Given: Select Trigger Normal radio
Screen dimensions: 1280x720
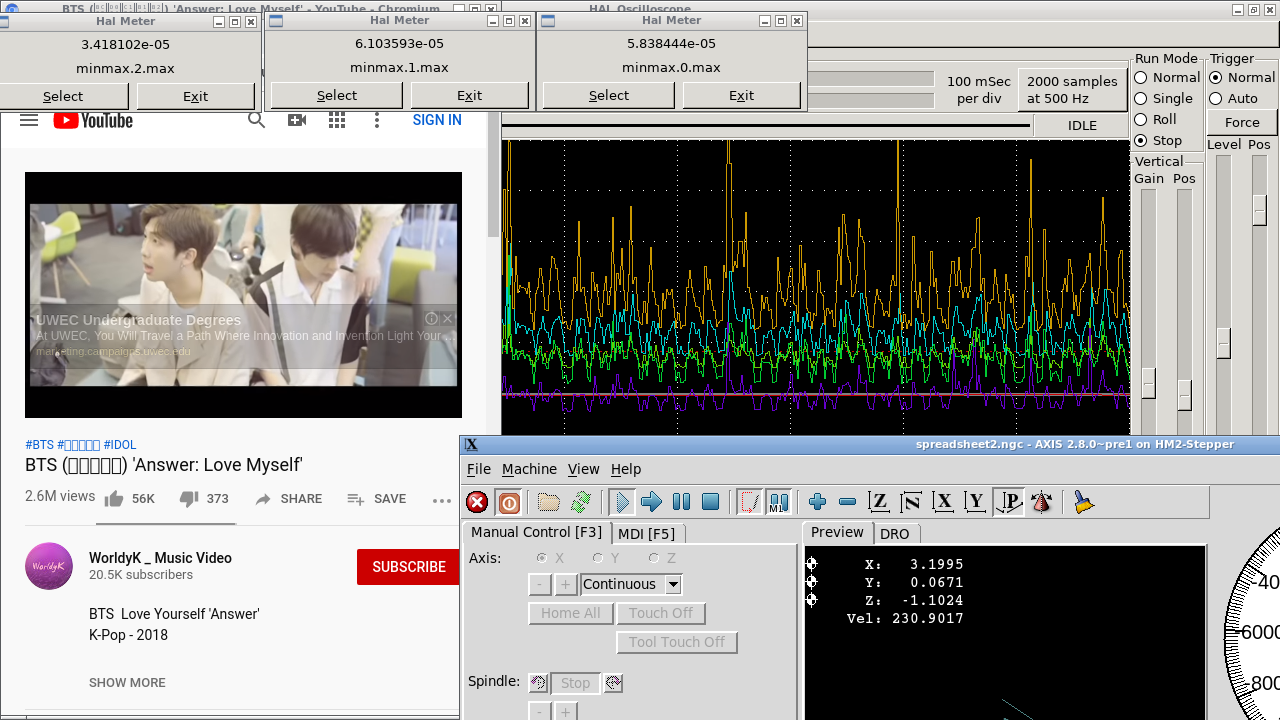Looking at the screenshot, I should 1216,78.
